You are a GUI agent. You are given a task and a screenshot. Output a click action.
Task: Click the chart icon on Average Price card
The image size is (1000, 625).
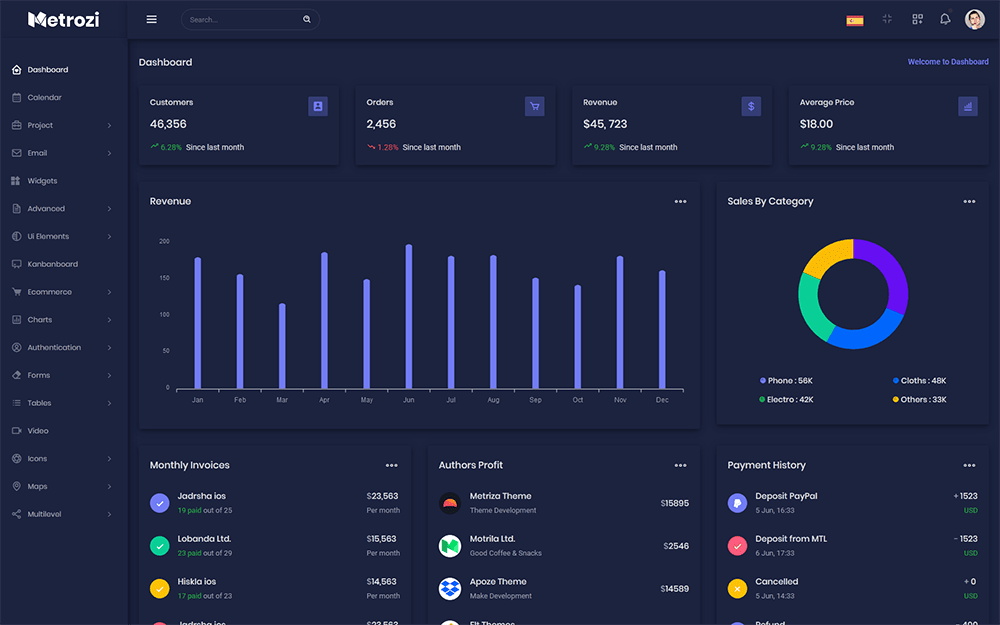coord(967,106)
